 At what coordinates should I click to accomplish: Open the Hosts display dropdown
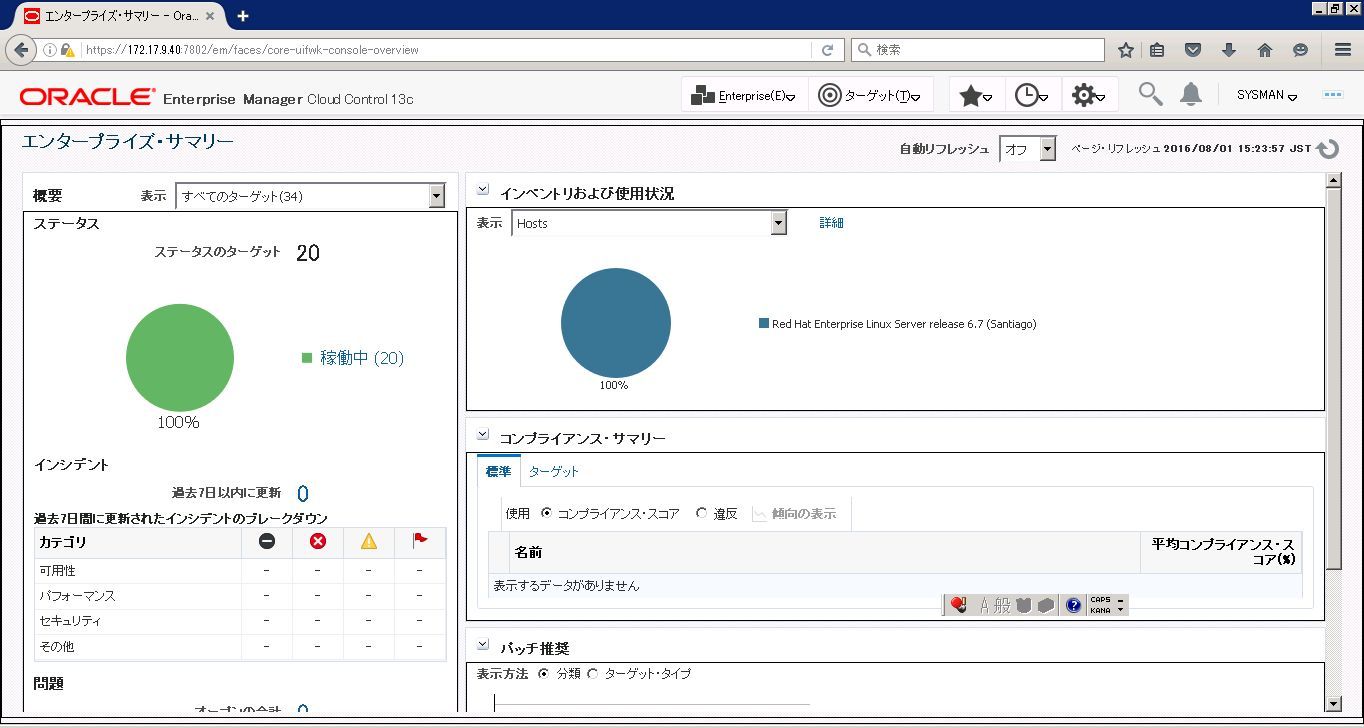pyautogui.click(x=649, y=223)
